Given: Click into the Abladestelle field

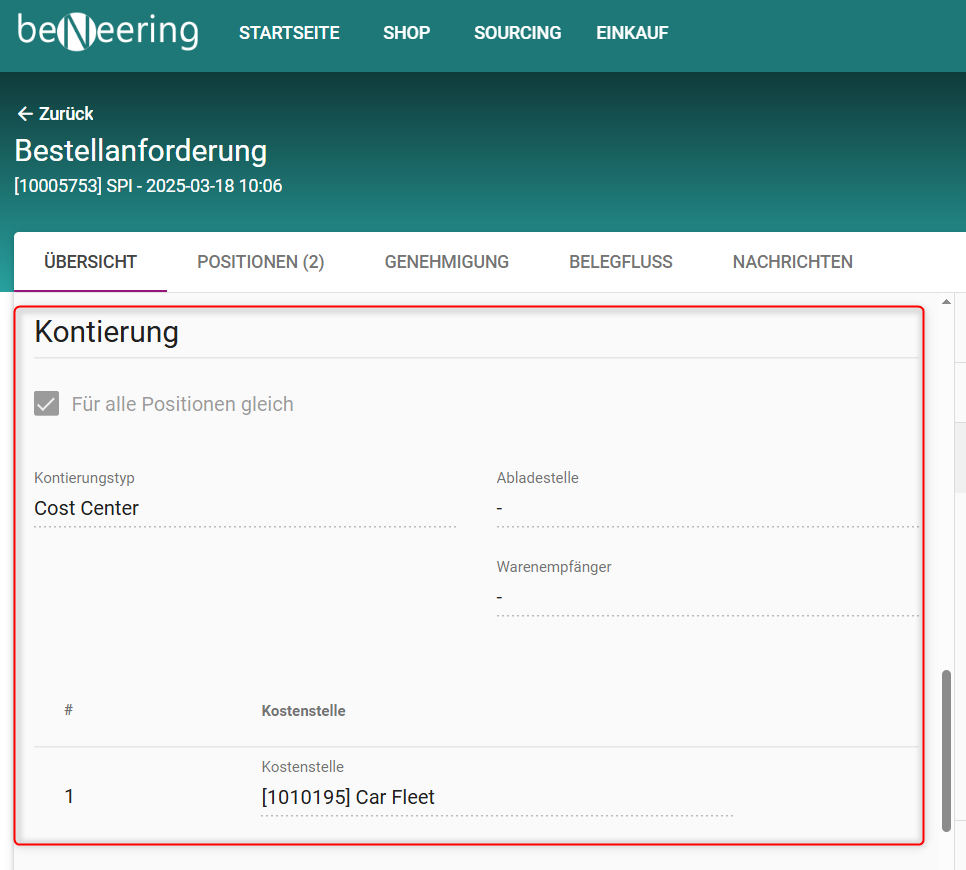Looking at the screenshot, I should click(706, 508).
